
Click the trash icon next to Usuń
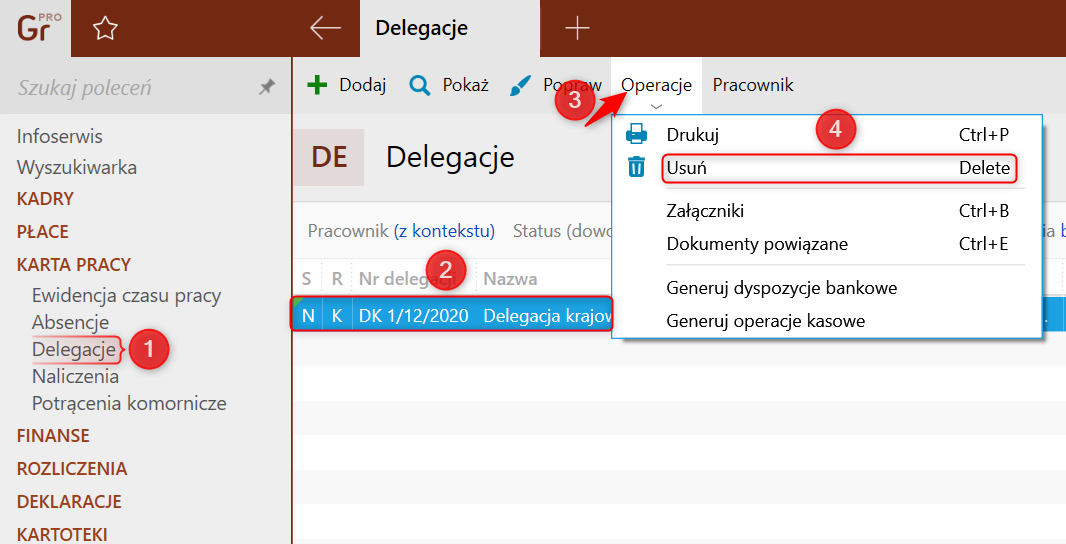[x=636, y=167]
